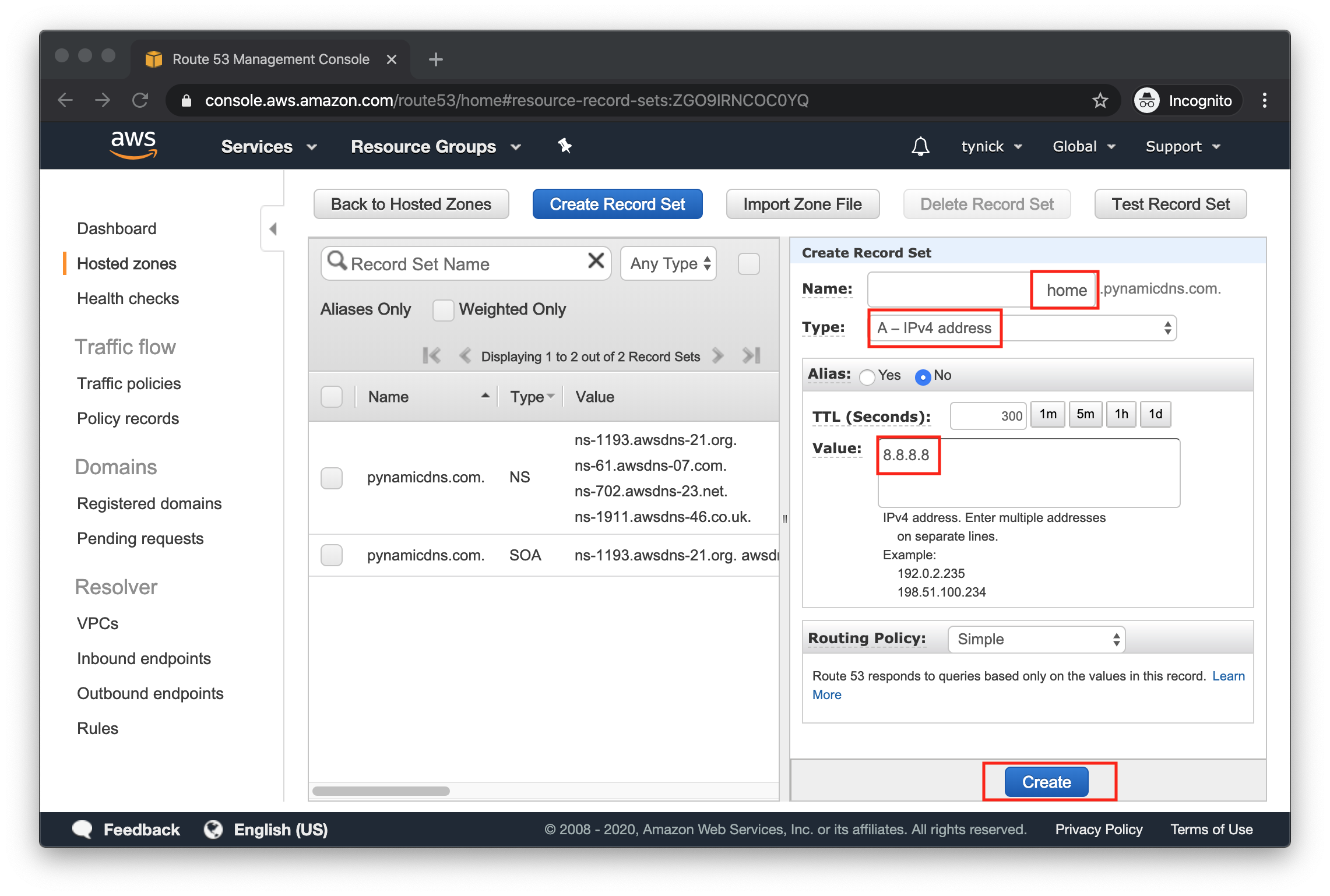The width and height of the screenshot is (1330, 896).
Task: Focus the Record Set Name search field
Action: pyautogui.click(x=466, y=264)
